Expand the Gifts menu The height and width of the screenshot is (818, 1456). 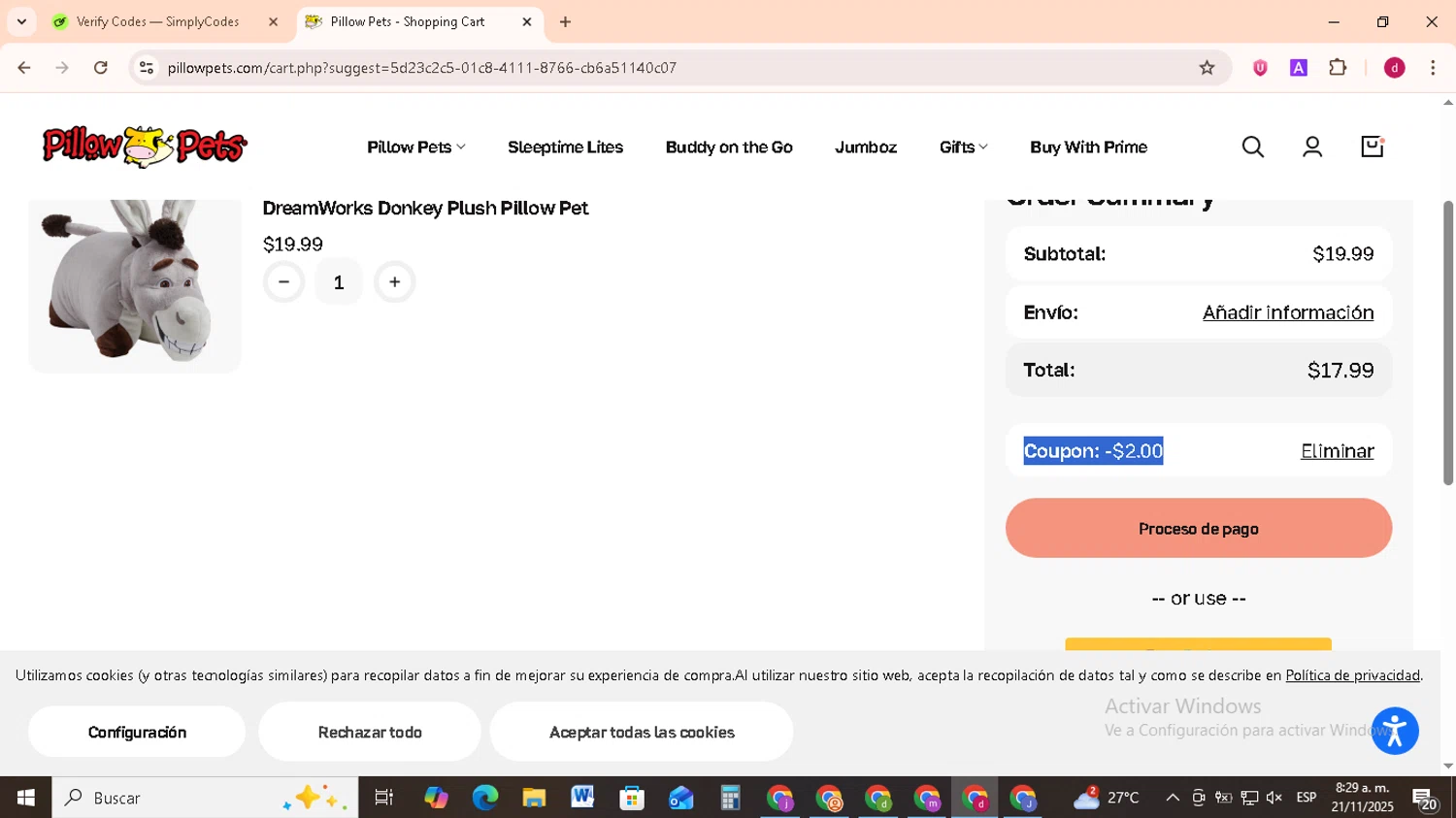(963, 147)
